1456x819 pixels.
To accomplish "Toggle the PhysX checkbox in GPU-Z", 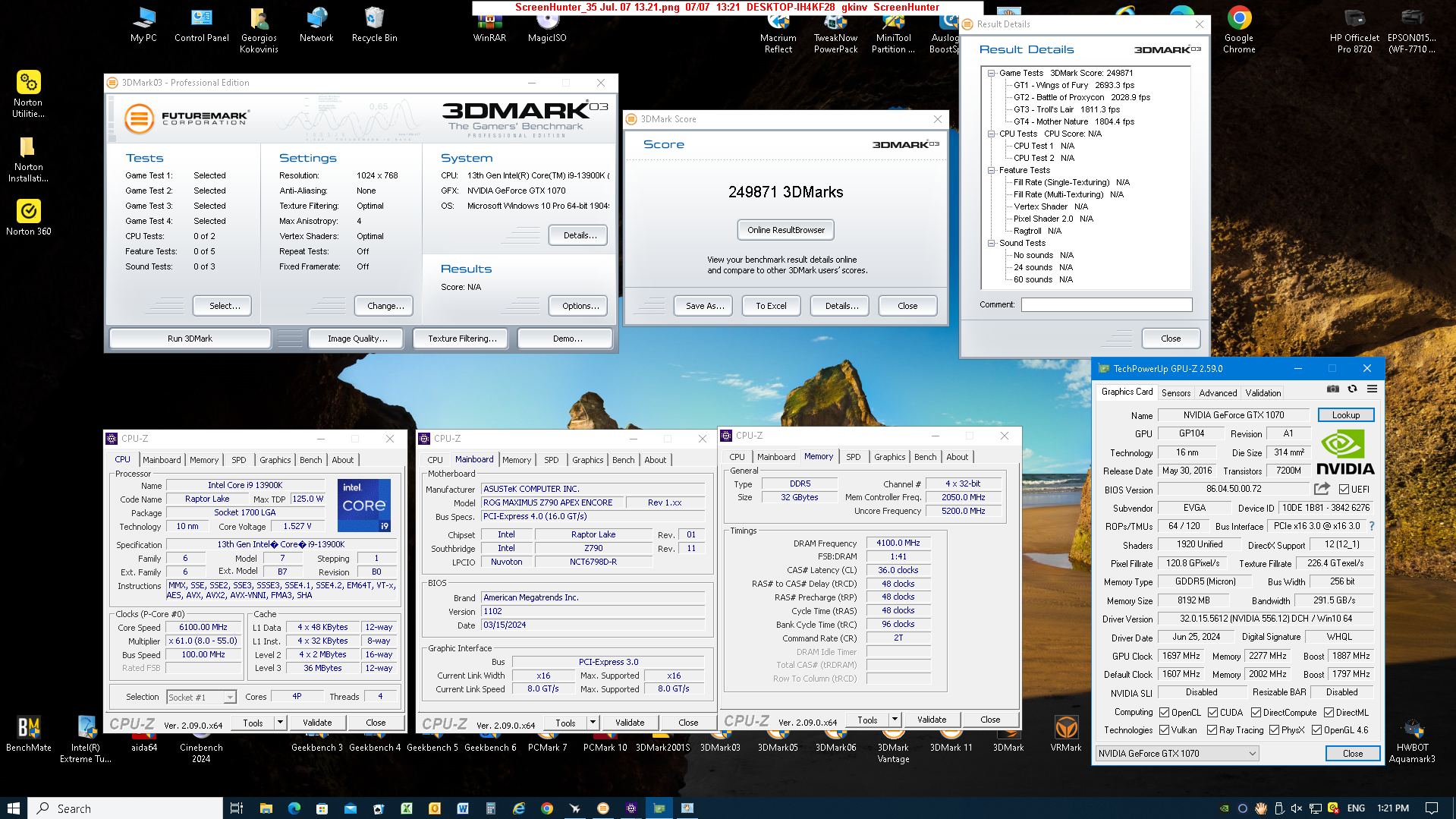I will 1274,730.
